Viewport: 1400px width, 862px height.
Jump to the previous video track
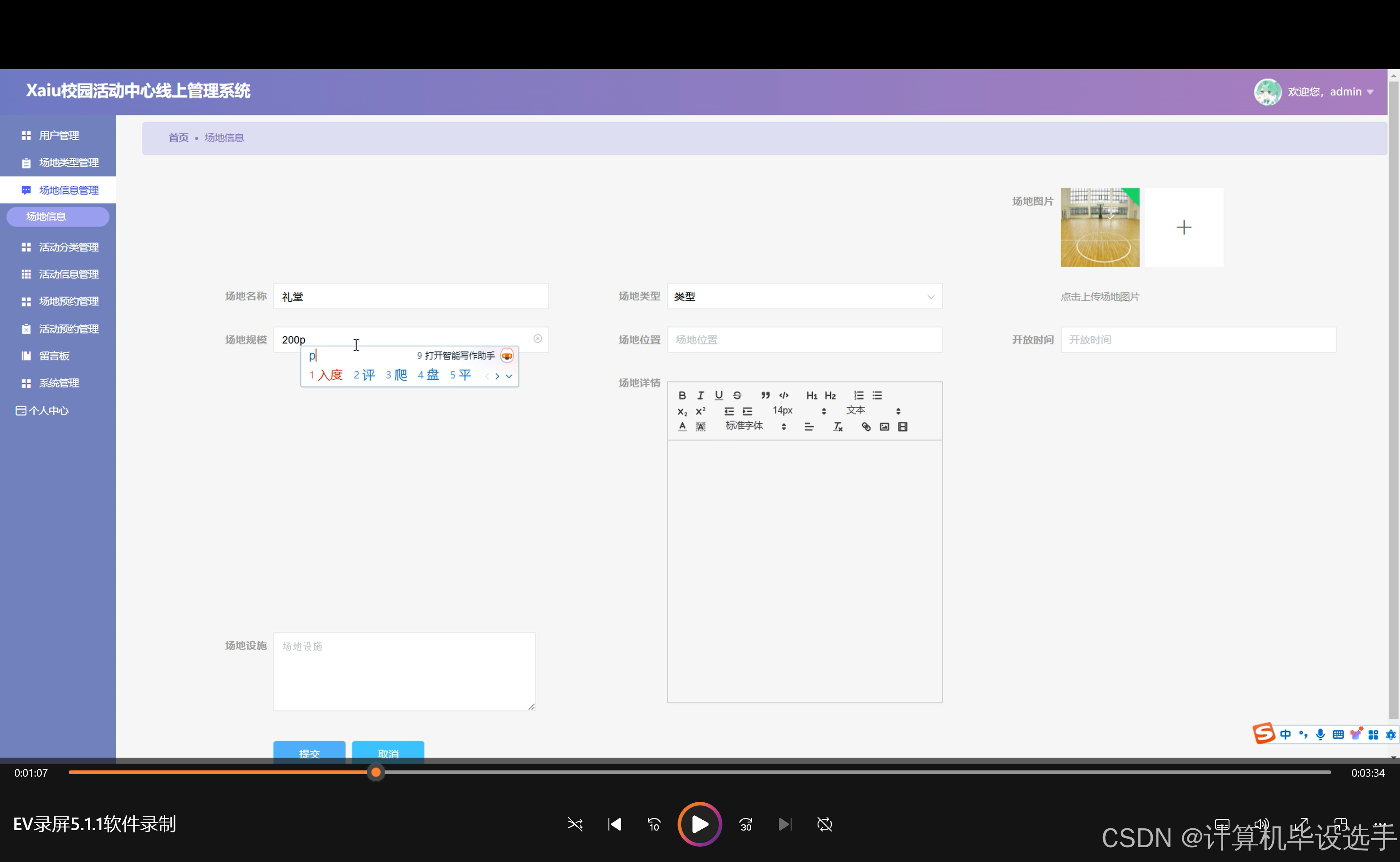point(614,824)
